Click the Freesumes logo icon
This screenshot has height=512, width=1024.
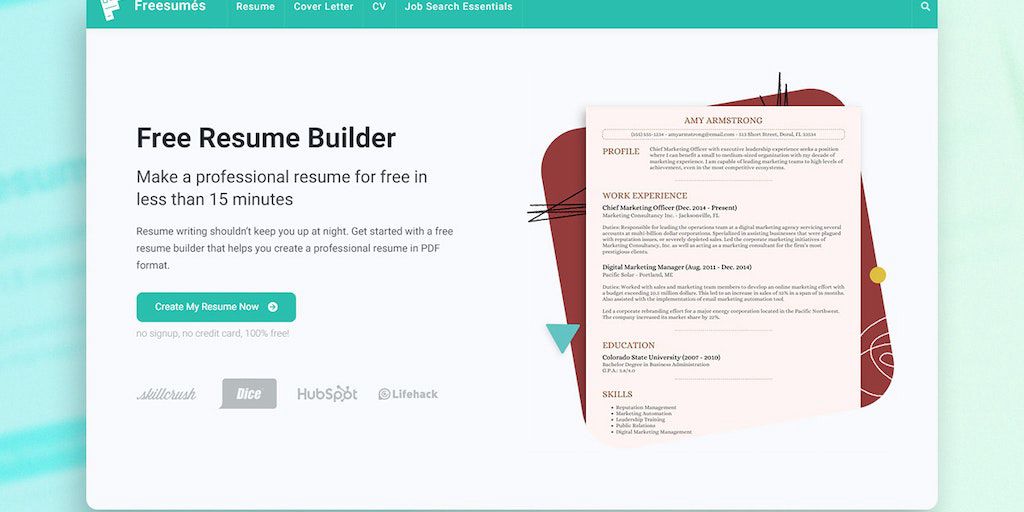pos(110,8)
